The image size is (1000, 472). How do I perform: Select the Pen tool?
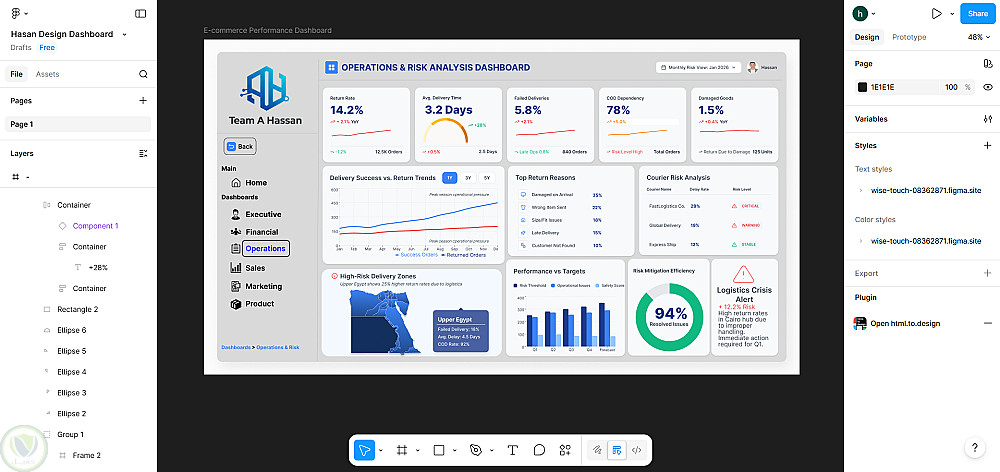tap(475, 450)
